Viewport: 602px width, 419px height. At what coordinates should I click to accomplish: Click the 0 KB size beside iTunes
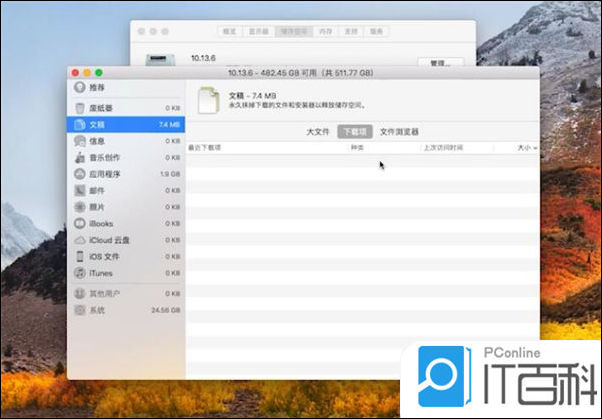(x=173, y=273)
